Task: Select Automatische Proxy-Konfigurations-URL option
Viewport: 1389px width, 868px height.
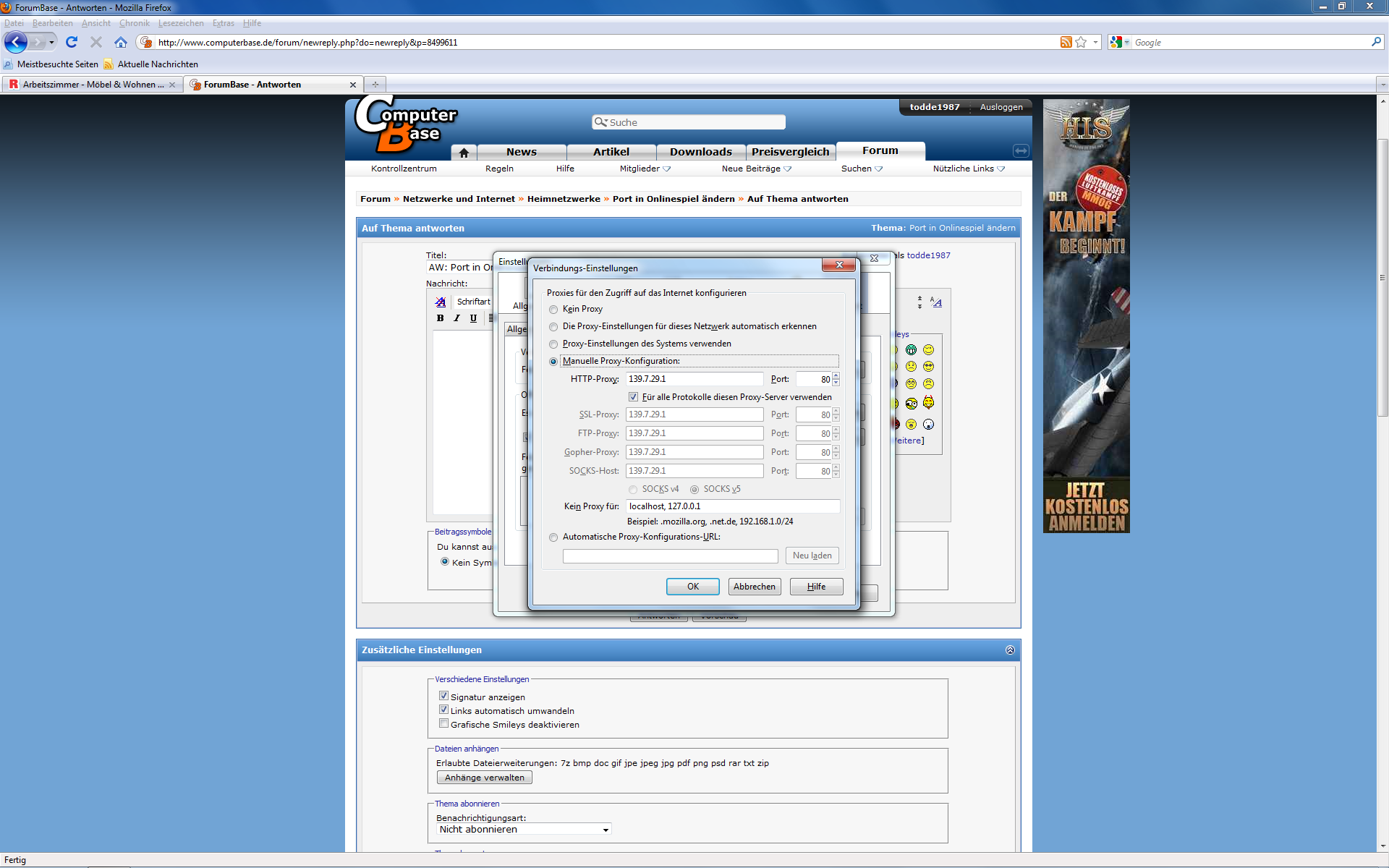Action: pyautogui.click(x=553, y=537)
